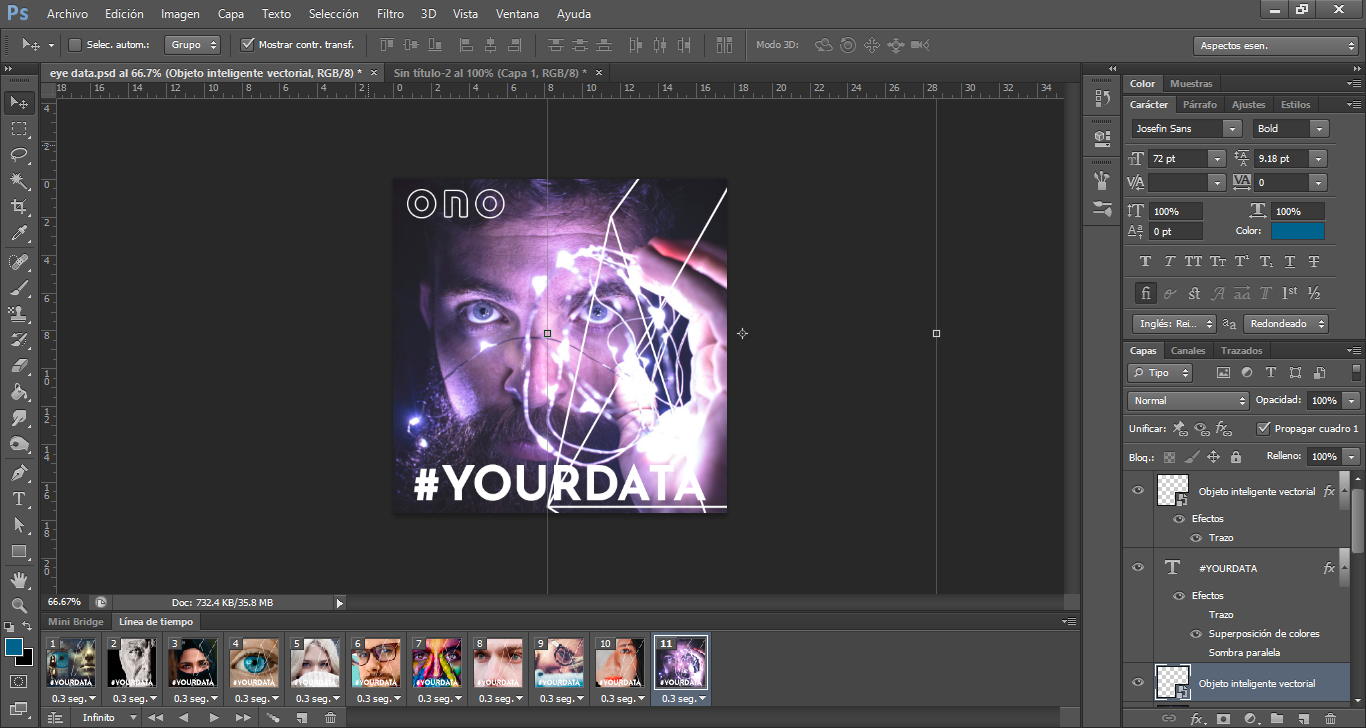This screenshot has height=728, width=1366.
Task: Select the Lasso tool
Action: [x=19, y=154]
